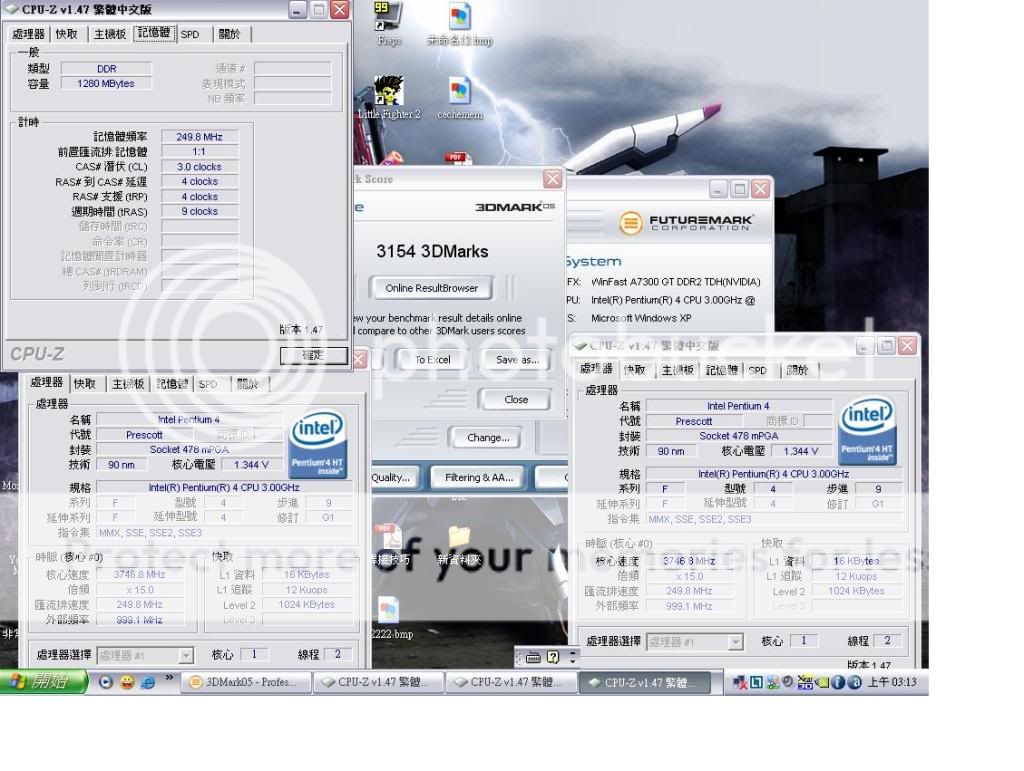Open SPD tab in the right-hand CPU-Z window

click(758, 370)
